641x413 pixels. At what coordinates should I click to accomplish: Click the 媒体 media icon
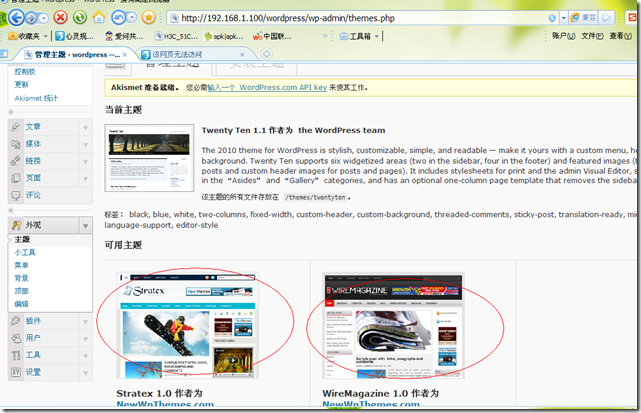click(x=16, y=144)
